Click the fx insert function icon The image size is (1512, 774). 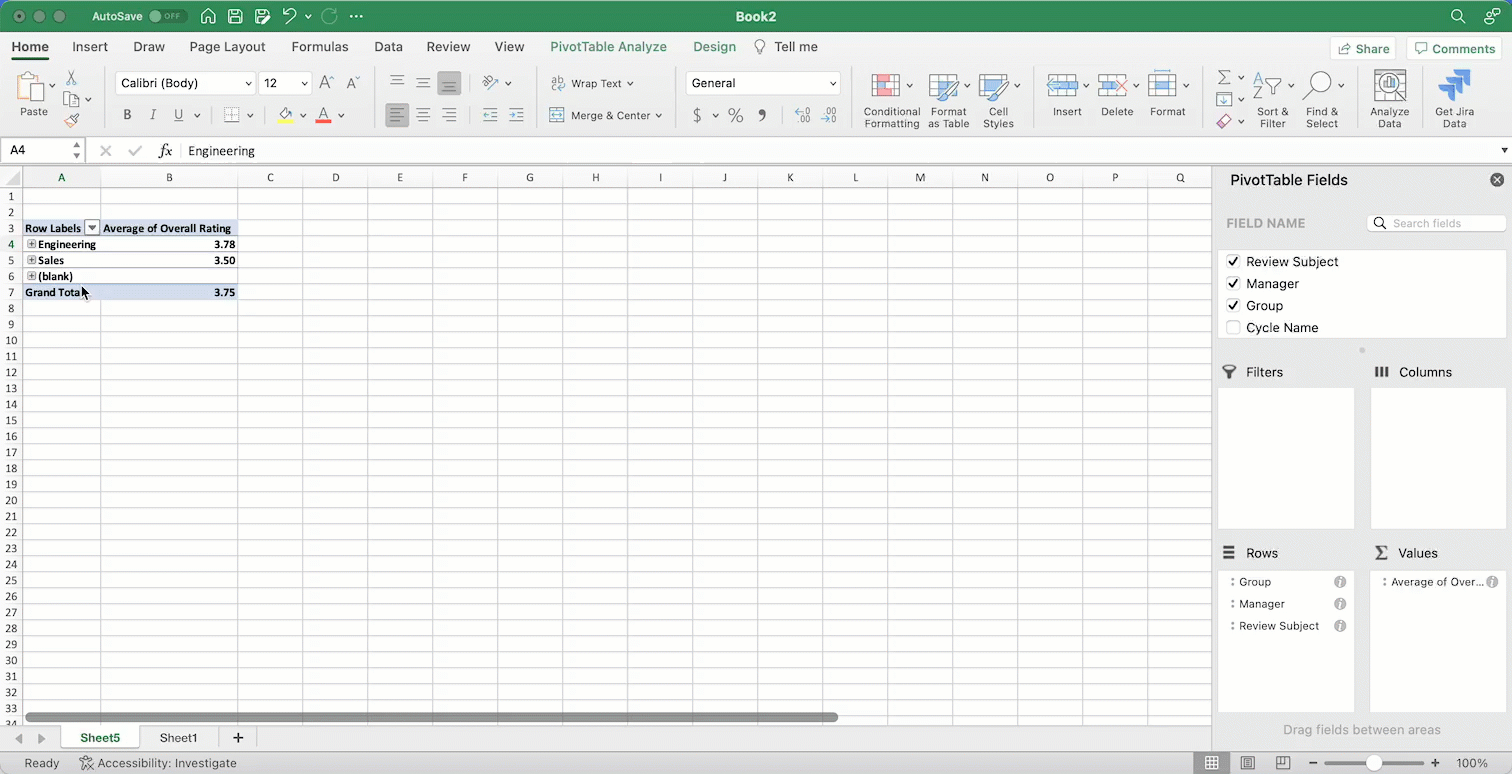pos(166,151)
